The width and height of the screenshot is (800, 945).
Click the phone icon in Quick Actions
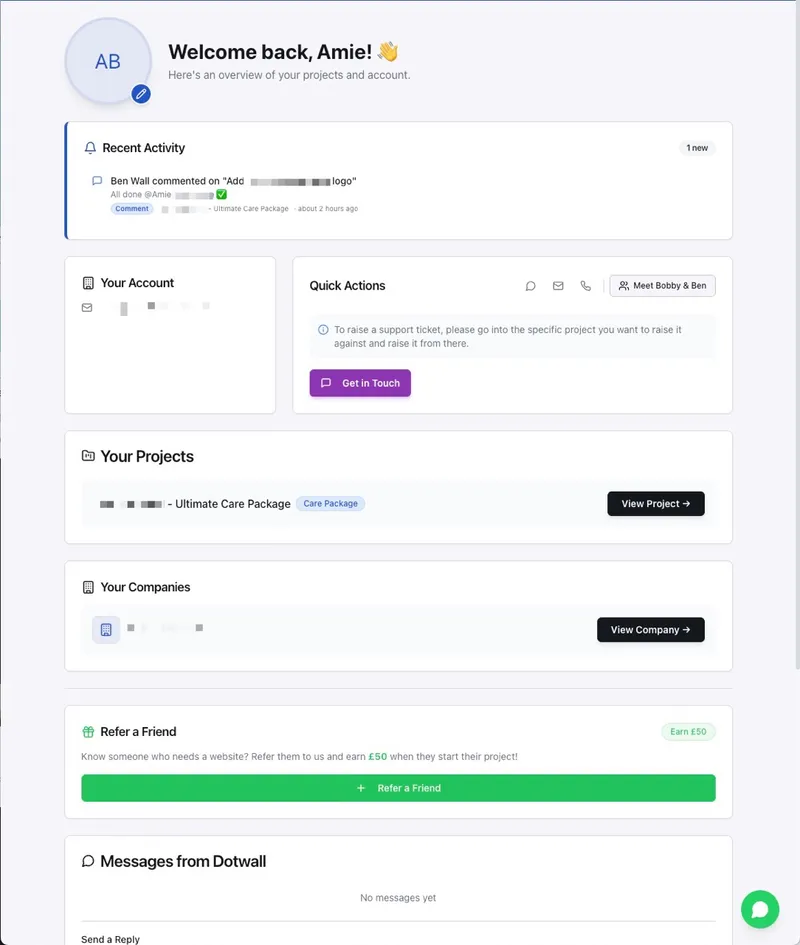coord(586,285)
